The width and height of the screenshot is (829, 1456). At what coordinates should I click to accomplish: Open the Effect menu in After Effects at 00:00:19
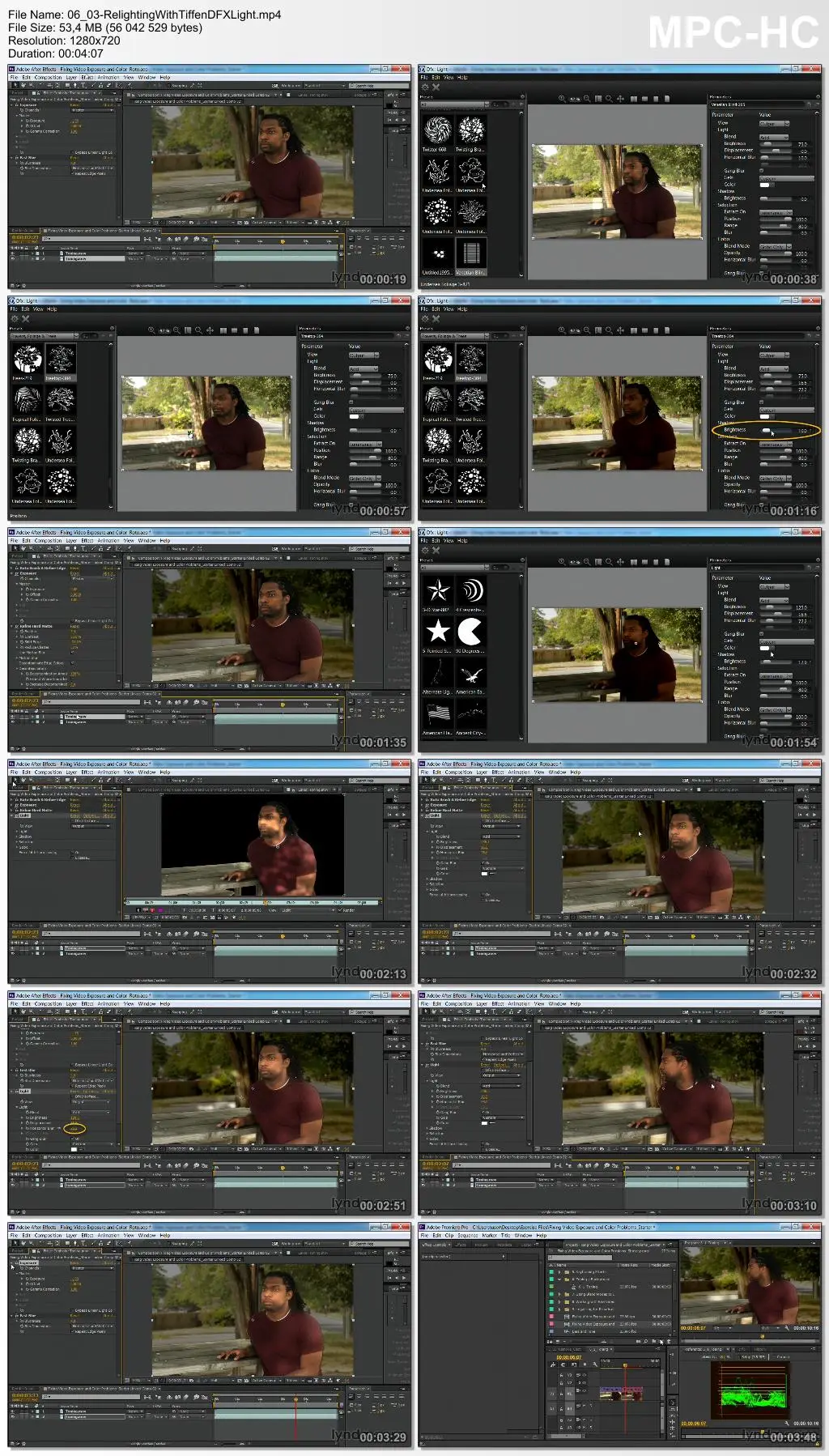87,78
